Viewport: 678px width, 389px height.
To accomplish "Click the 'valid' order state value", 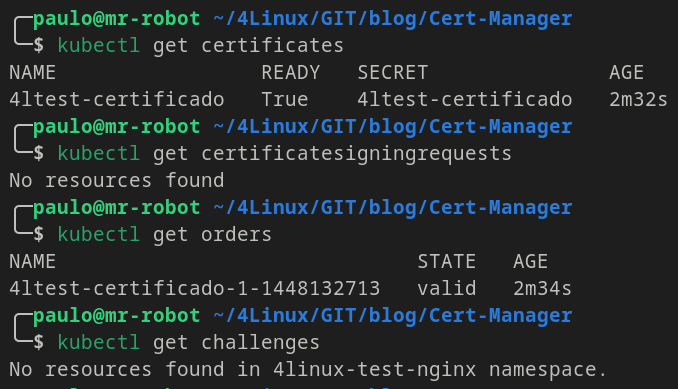I will pyautogui.click(x=447, y=288).
